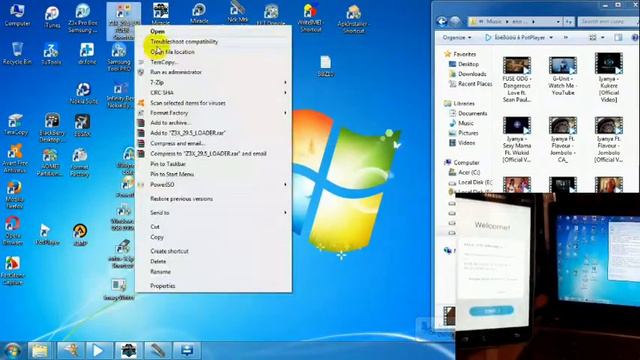Open the Computer desktop icon
The width and height of the screenshot is (640, 360).
click(17, 15)
